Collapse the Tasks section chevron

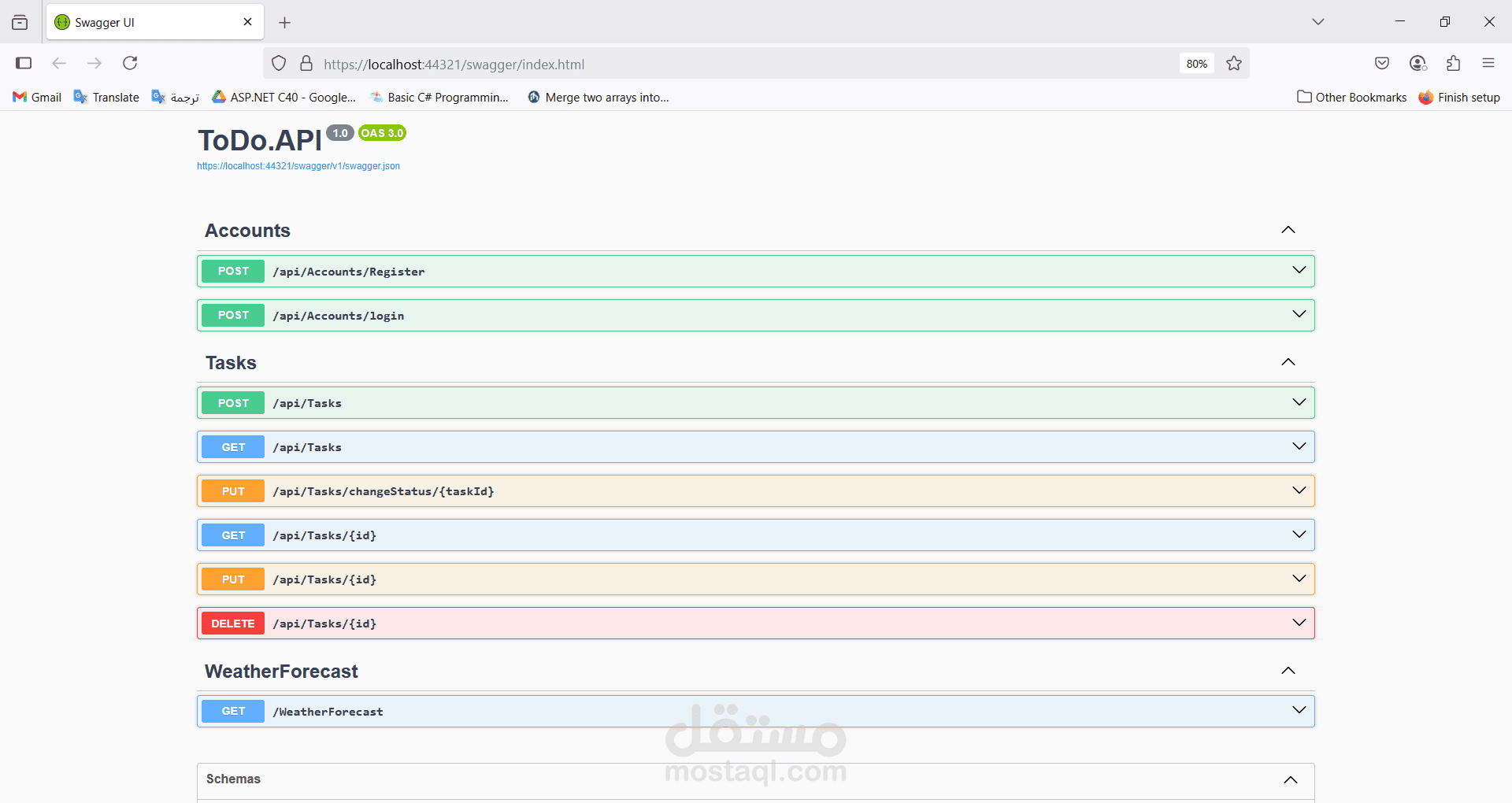(1288, 362)
